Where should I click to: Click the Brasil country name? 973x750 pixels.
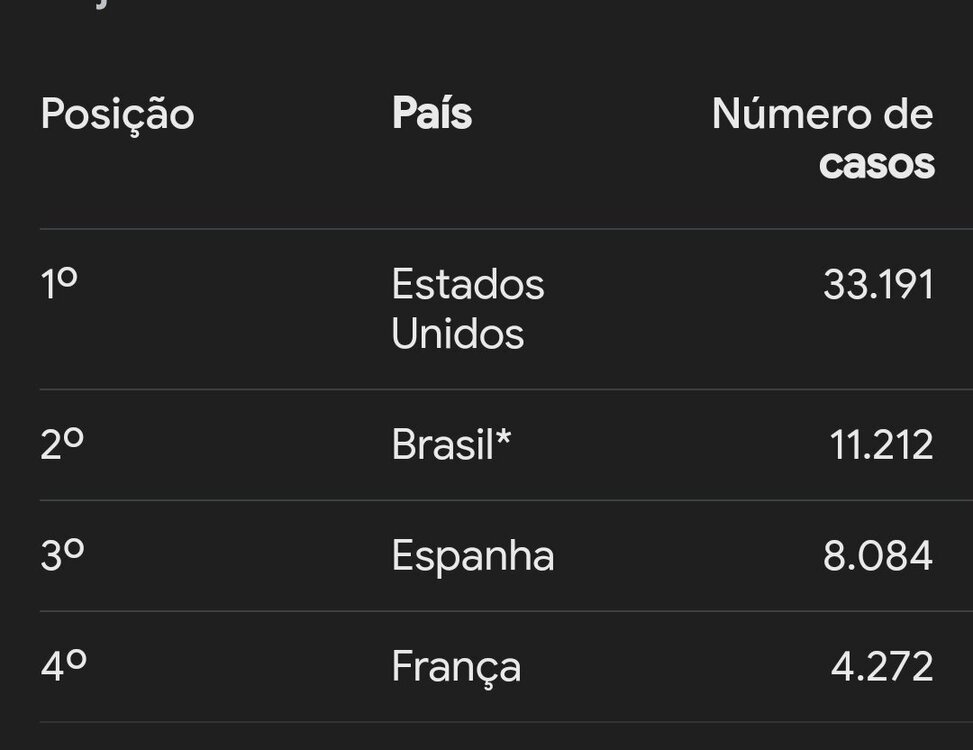coord(442,445)
